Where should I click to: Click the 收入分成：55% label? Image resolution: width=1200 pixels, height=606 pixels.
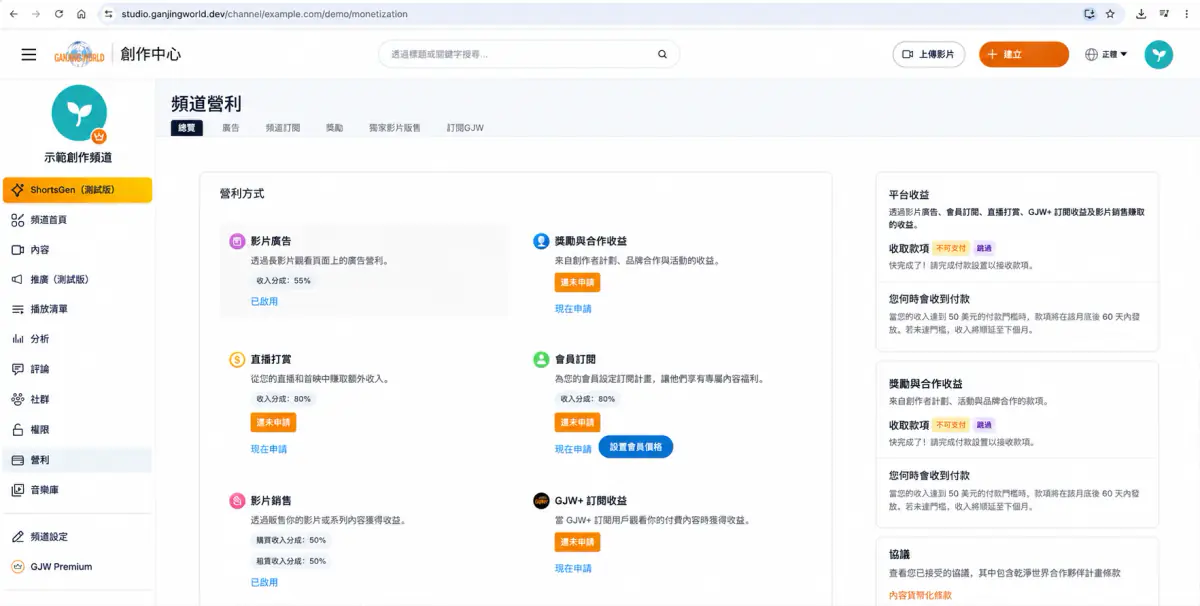tap(284, 281)
